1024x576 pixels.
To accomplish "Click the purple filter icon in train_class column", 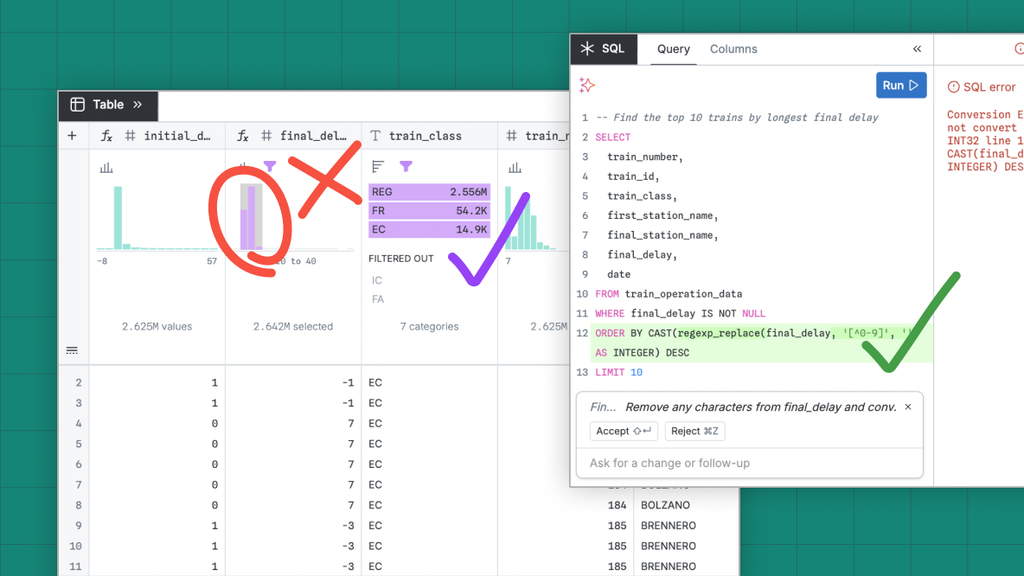I will point(406,167).
